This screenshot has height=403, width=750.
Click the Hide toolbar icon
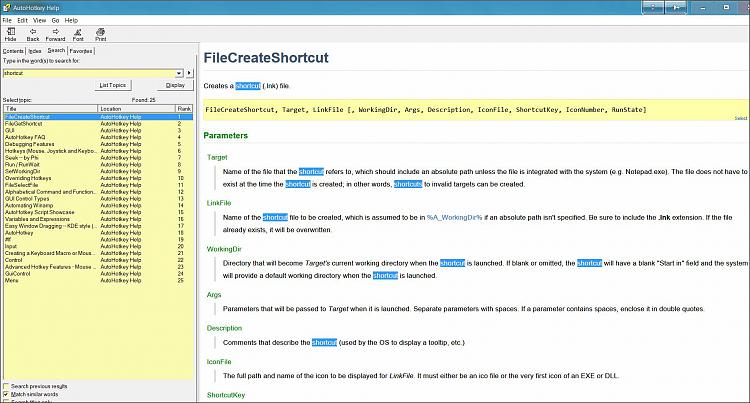tap(11, 34)
